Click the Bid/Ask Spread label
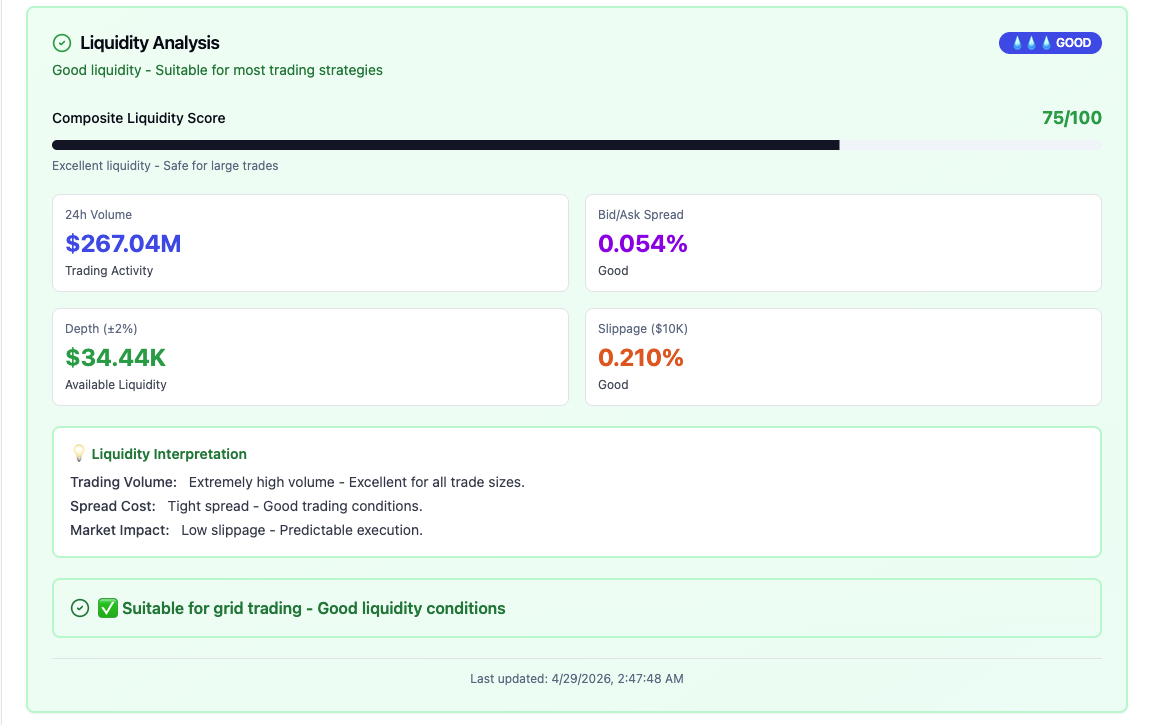 [640, 215]
